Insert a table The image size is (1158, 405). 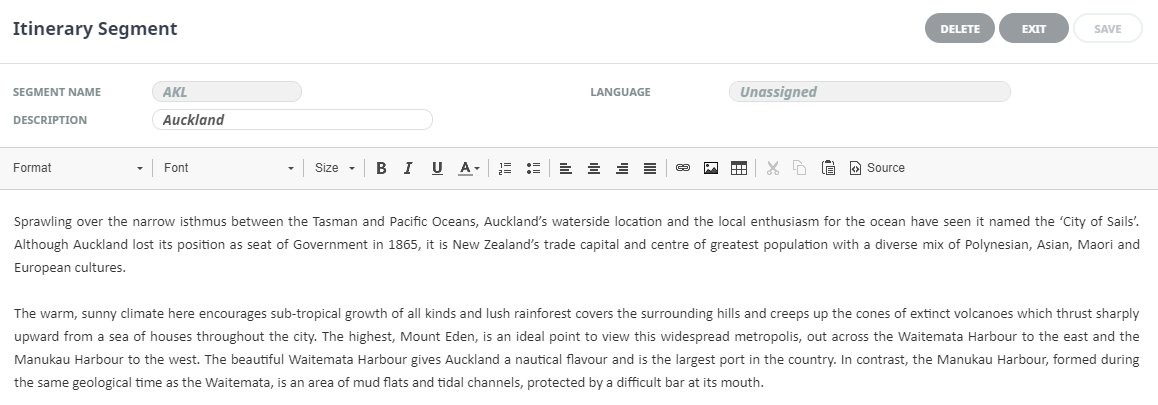[739, 169]
